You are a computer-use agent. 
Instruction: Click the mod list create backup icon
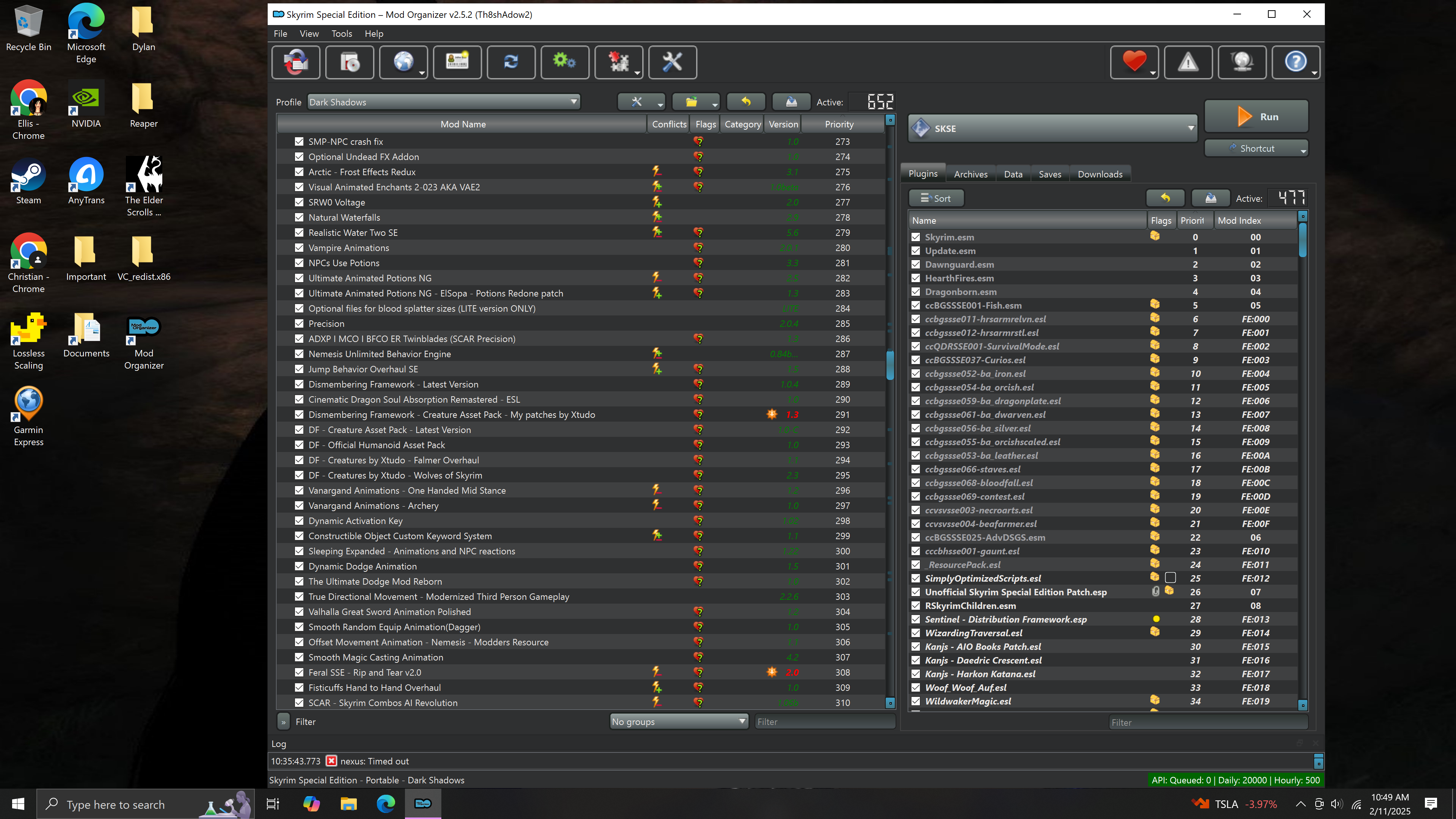(x=791, y=102)
